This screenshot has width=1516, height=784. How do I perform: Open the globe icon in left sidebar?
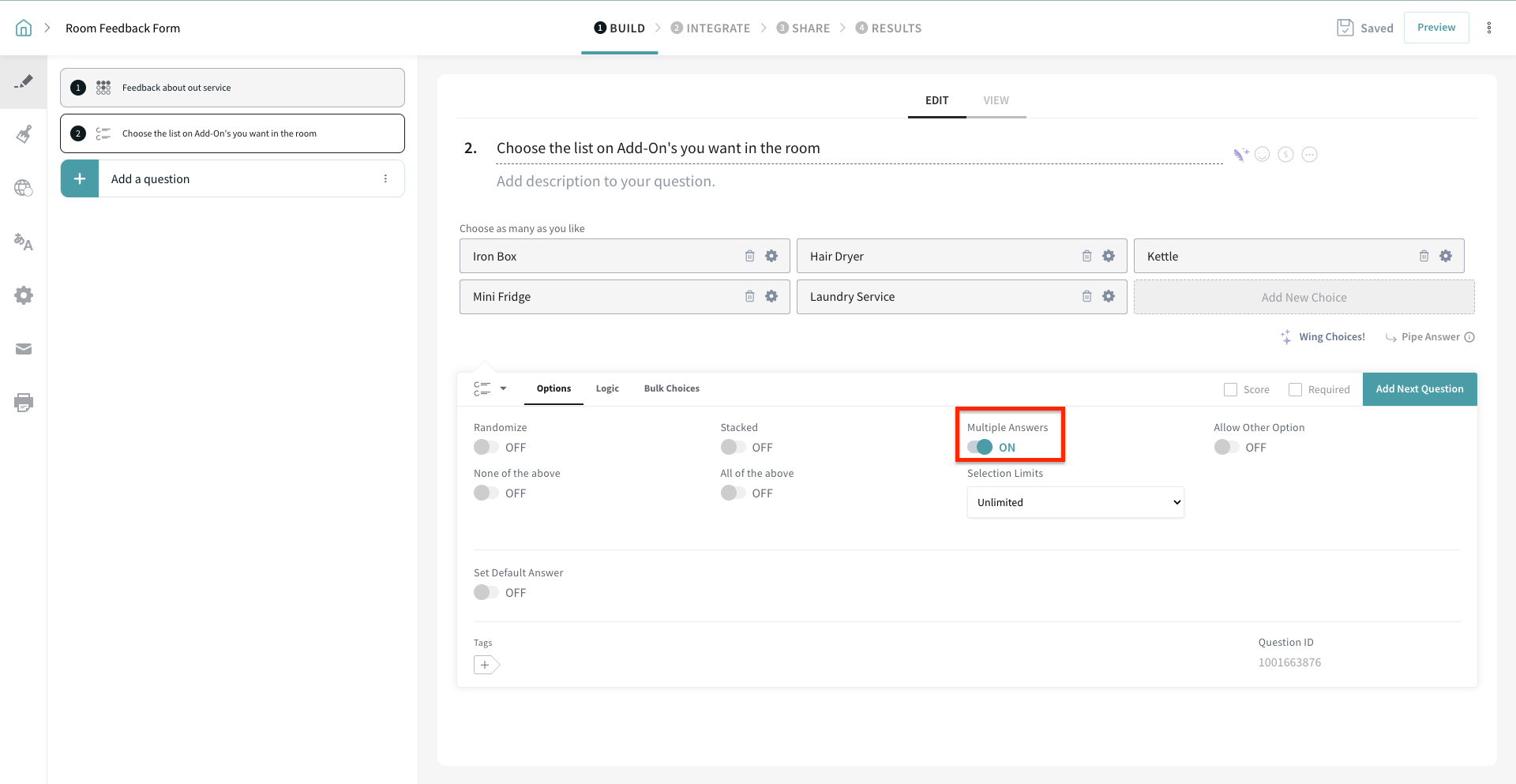pos(24,188)
